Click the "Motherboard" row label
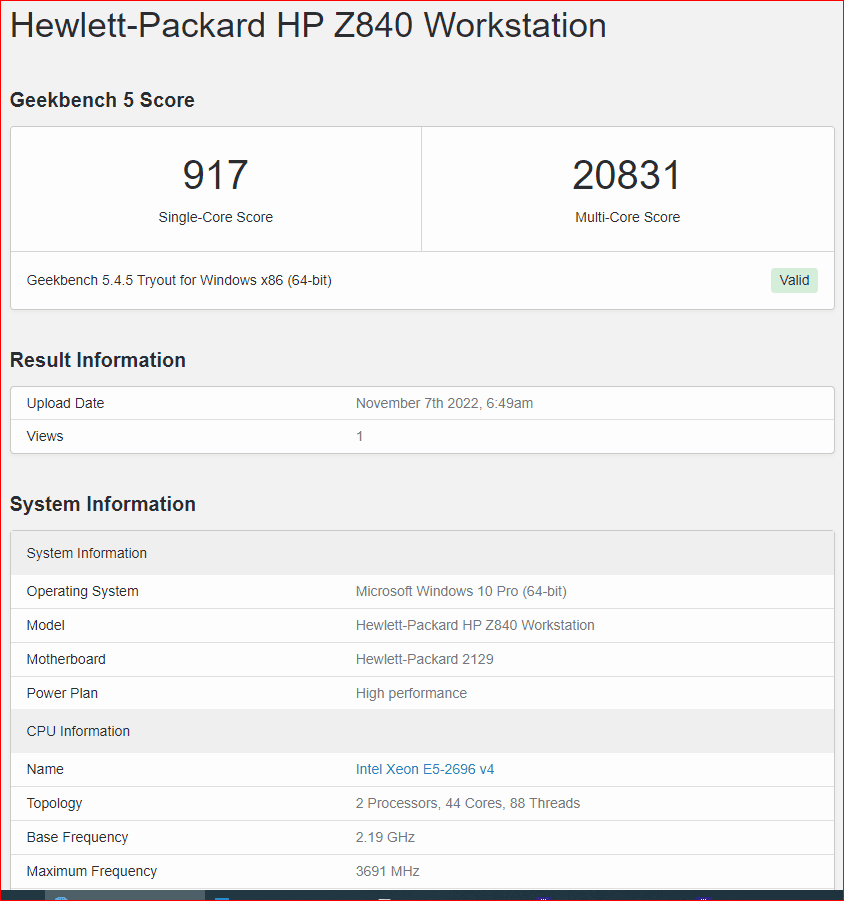 (x=66, y=659)
